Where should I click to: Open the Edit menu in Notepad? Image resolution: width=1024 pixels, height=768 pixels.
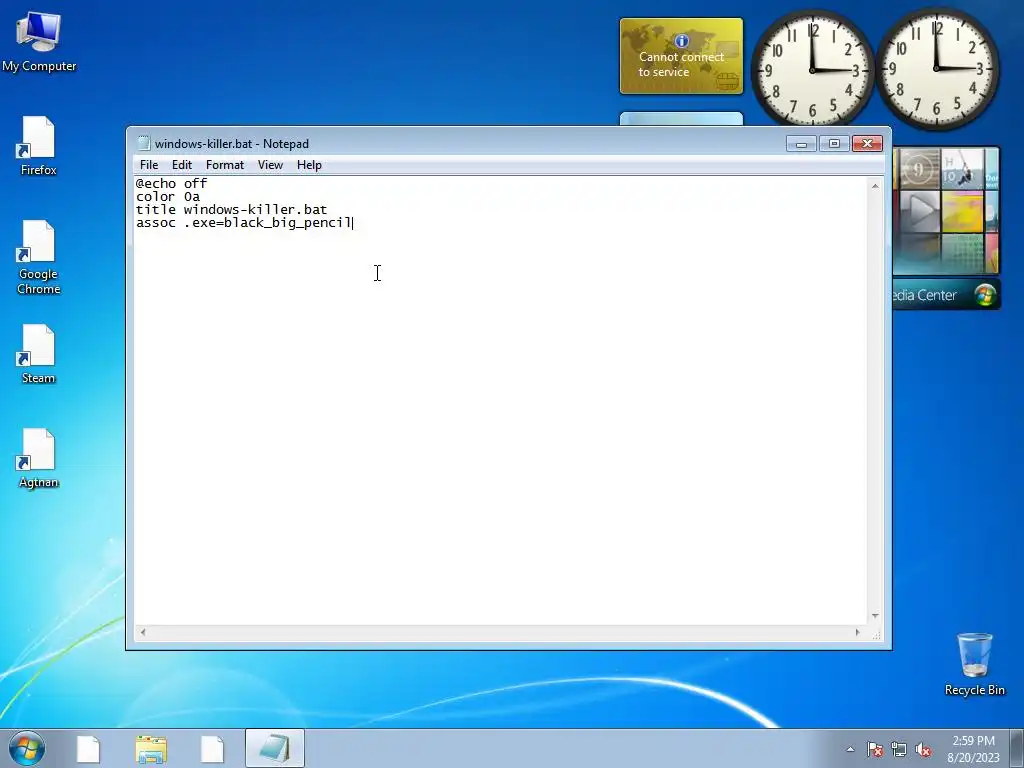click(182, 165)
